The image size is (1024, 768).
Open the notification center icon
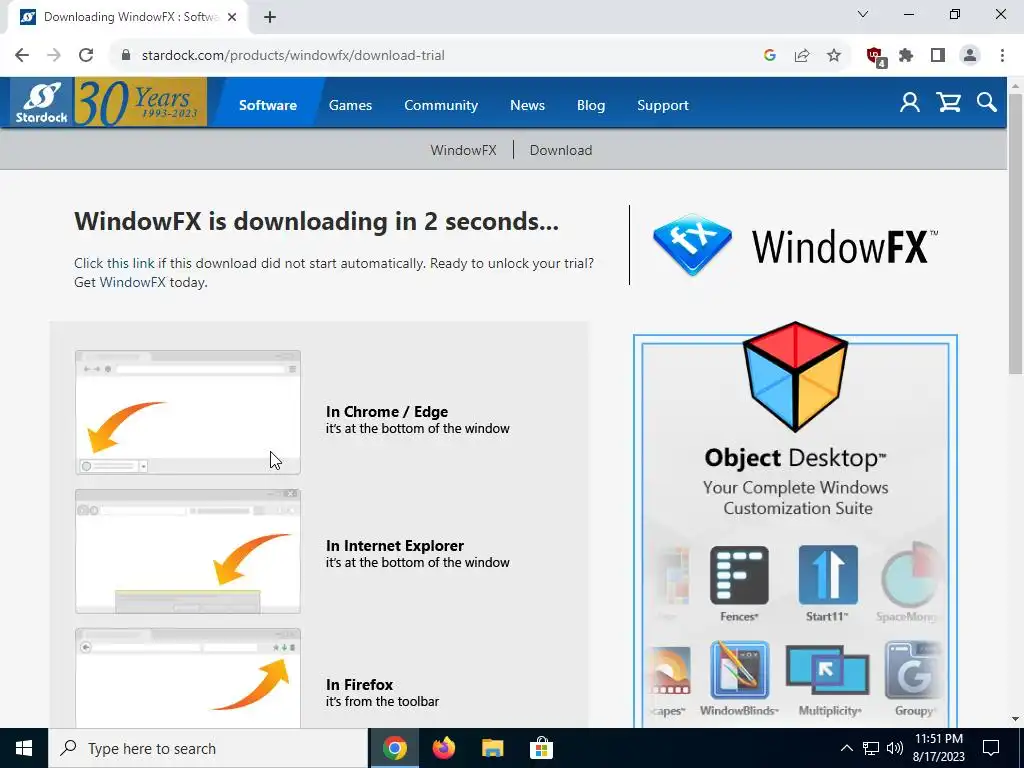(991, 748)
